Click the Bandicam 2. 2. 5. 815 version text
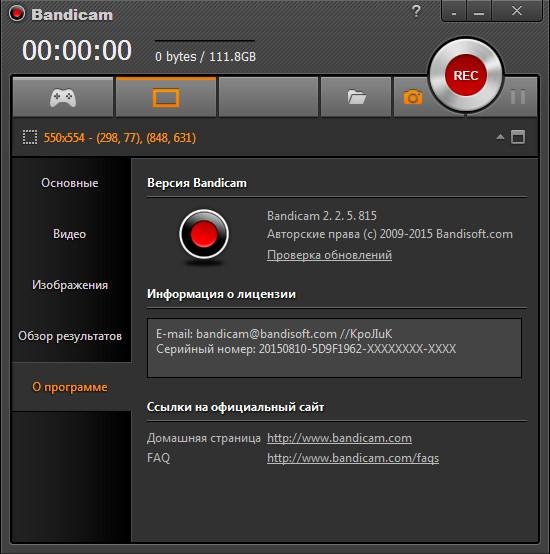The image size is (550, 554). (322, 216)
